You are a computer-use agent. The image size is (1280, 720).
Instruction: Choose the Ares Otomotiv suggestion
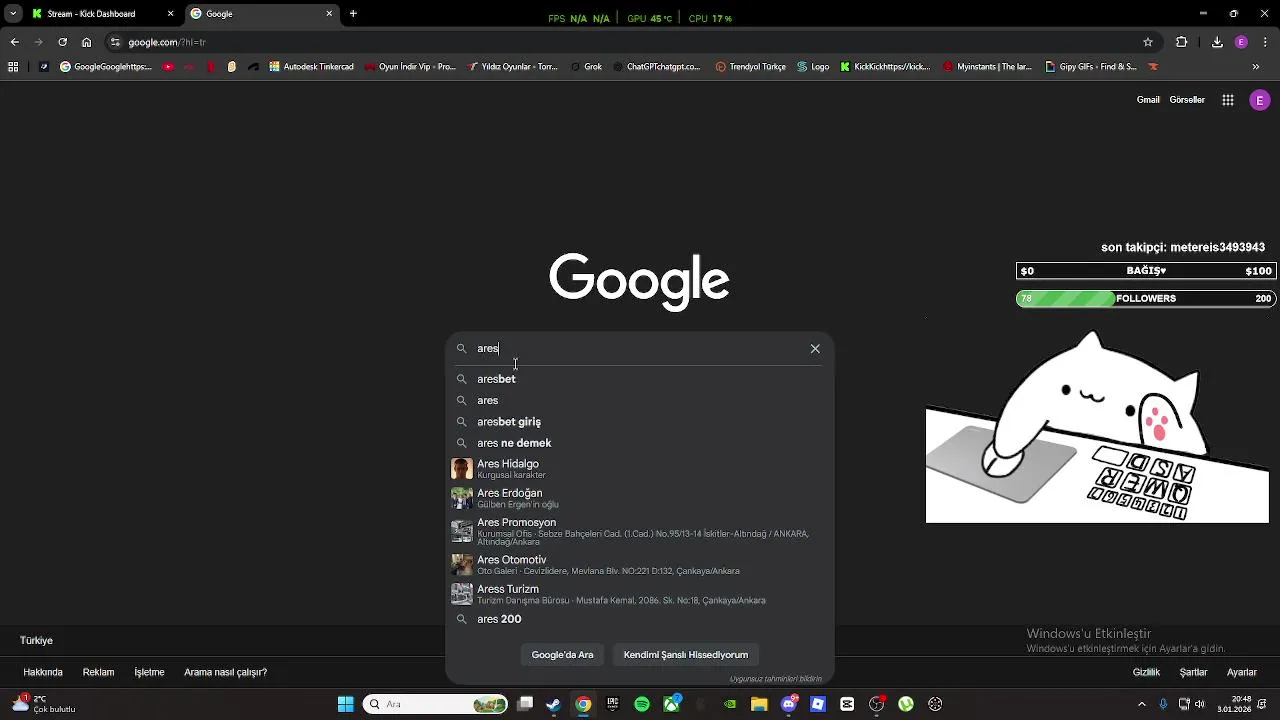point(640,565)
